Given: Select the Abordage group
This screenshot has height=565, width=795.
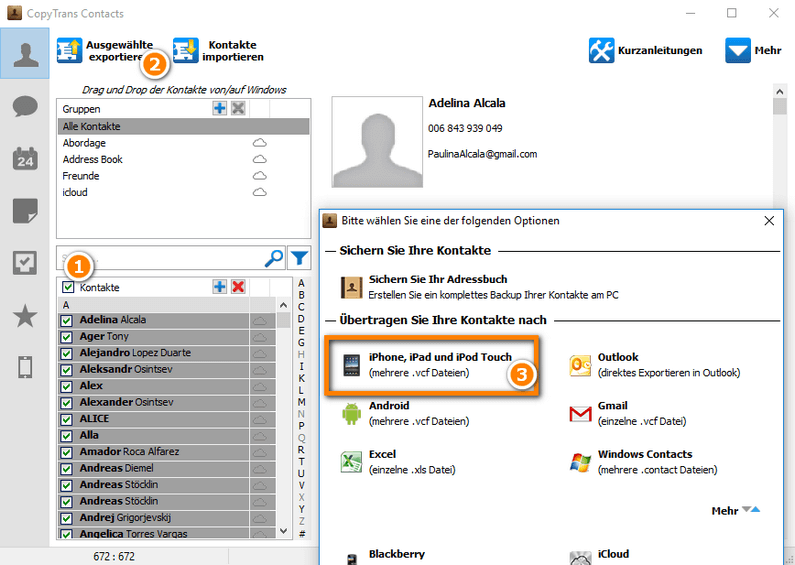Looking at the screenshot, I should (x=183, y=143).
